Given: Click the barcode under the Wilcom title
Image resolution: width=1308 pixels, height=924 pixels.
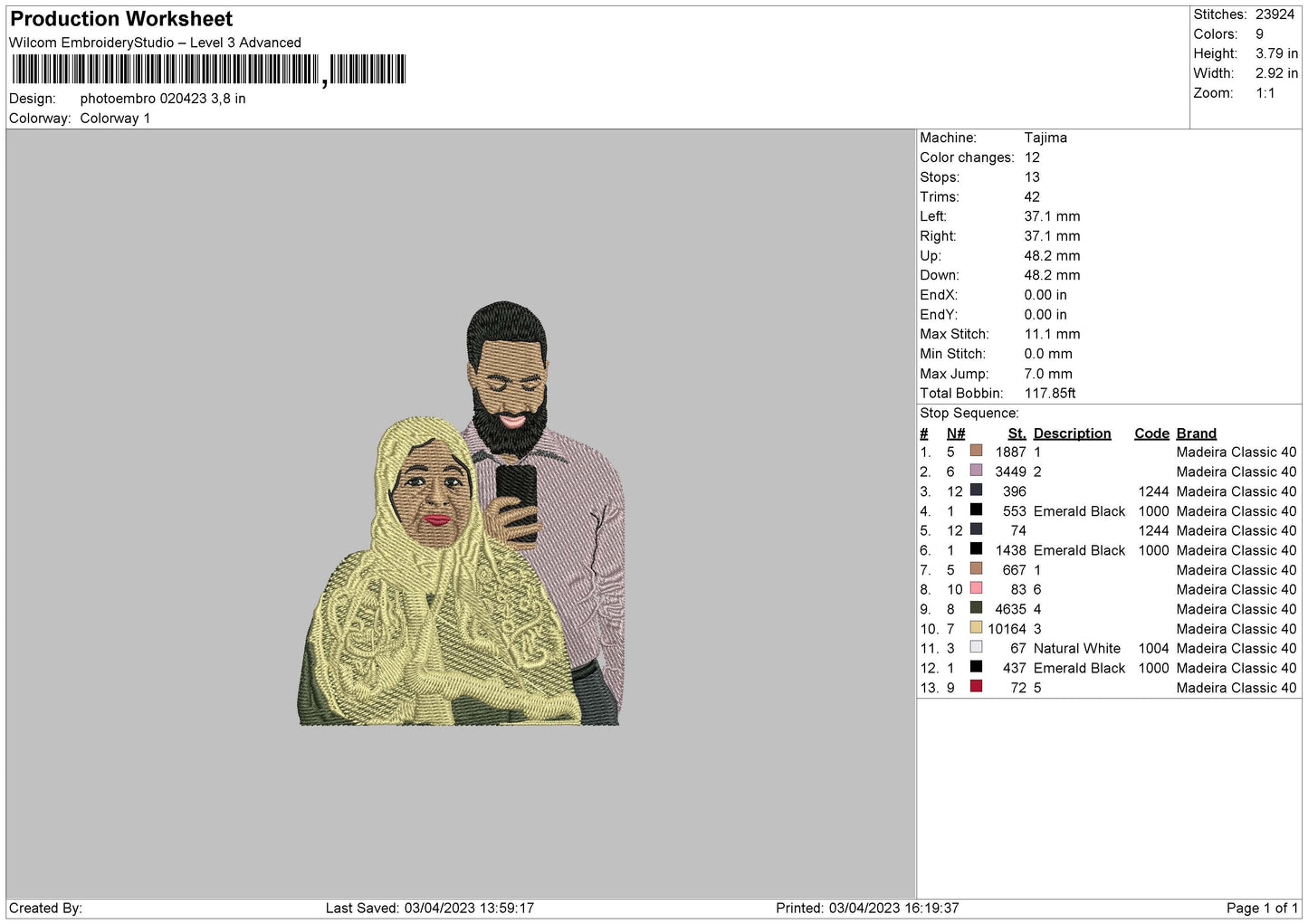Looking at the screenshot, I should pyautogui.click(x=208, y=70).
